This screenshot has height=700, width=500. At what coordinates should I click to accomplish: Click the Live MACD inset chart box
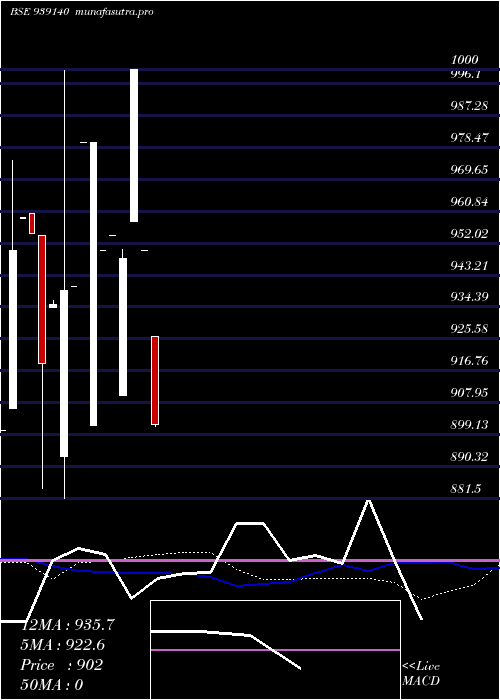275,650
